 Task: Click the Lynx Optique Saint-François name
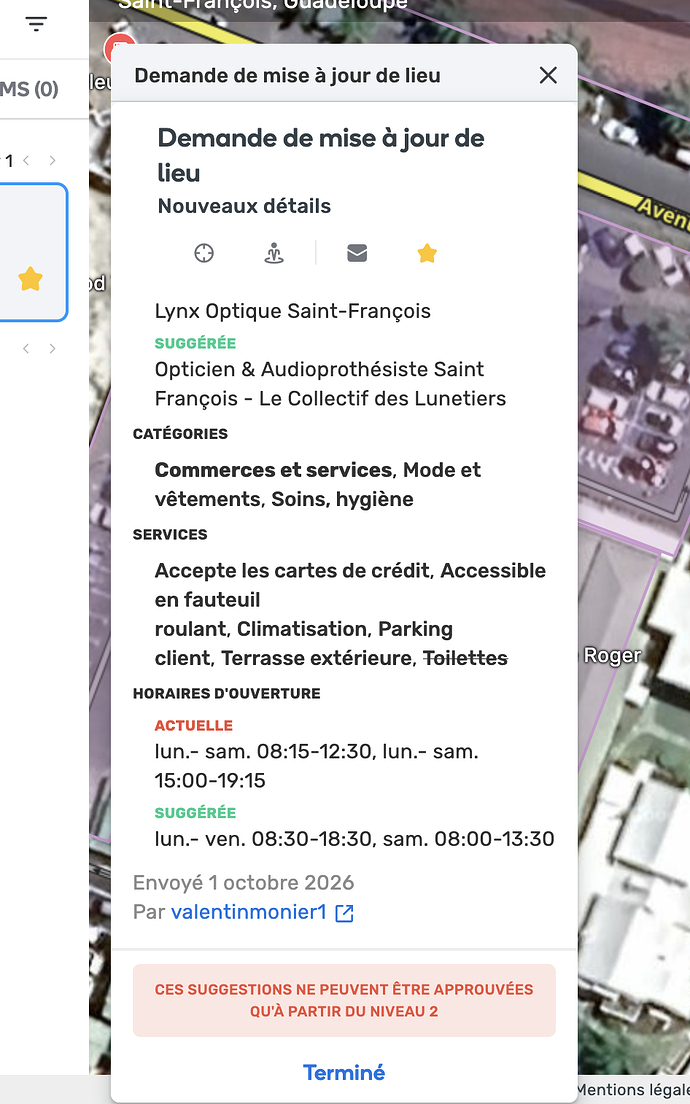(x=293, y=311)
